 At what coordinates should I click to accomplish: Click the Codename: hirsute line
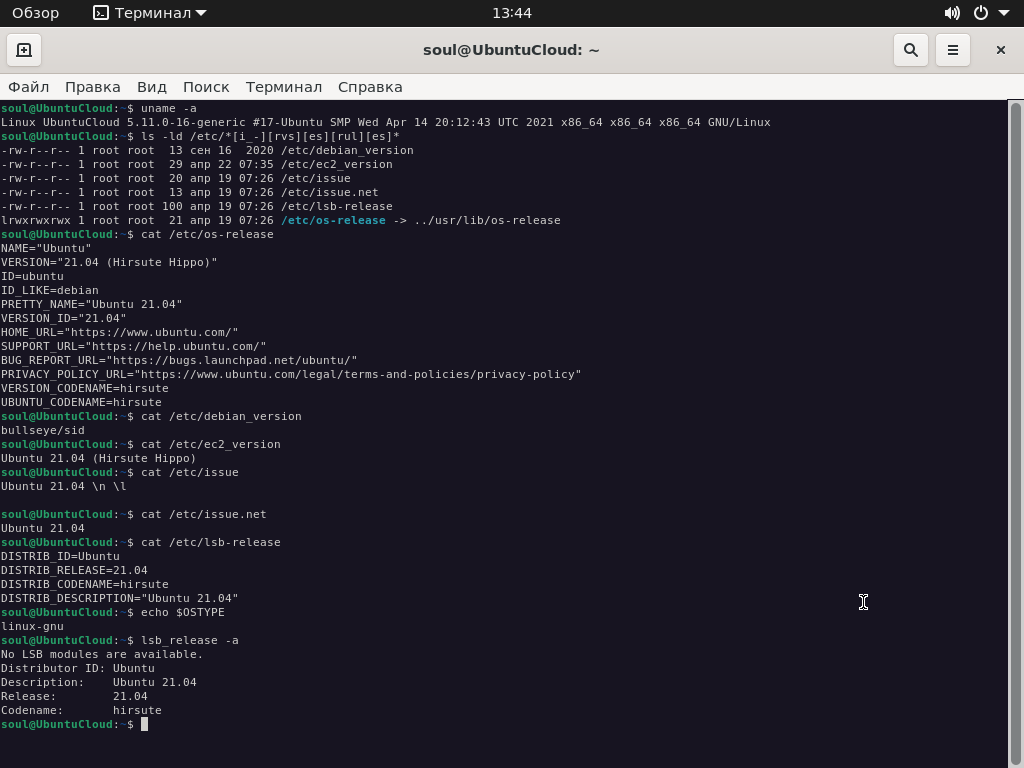81,711
